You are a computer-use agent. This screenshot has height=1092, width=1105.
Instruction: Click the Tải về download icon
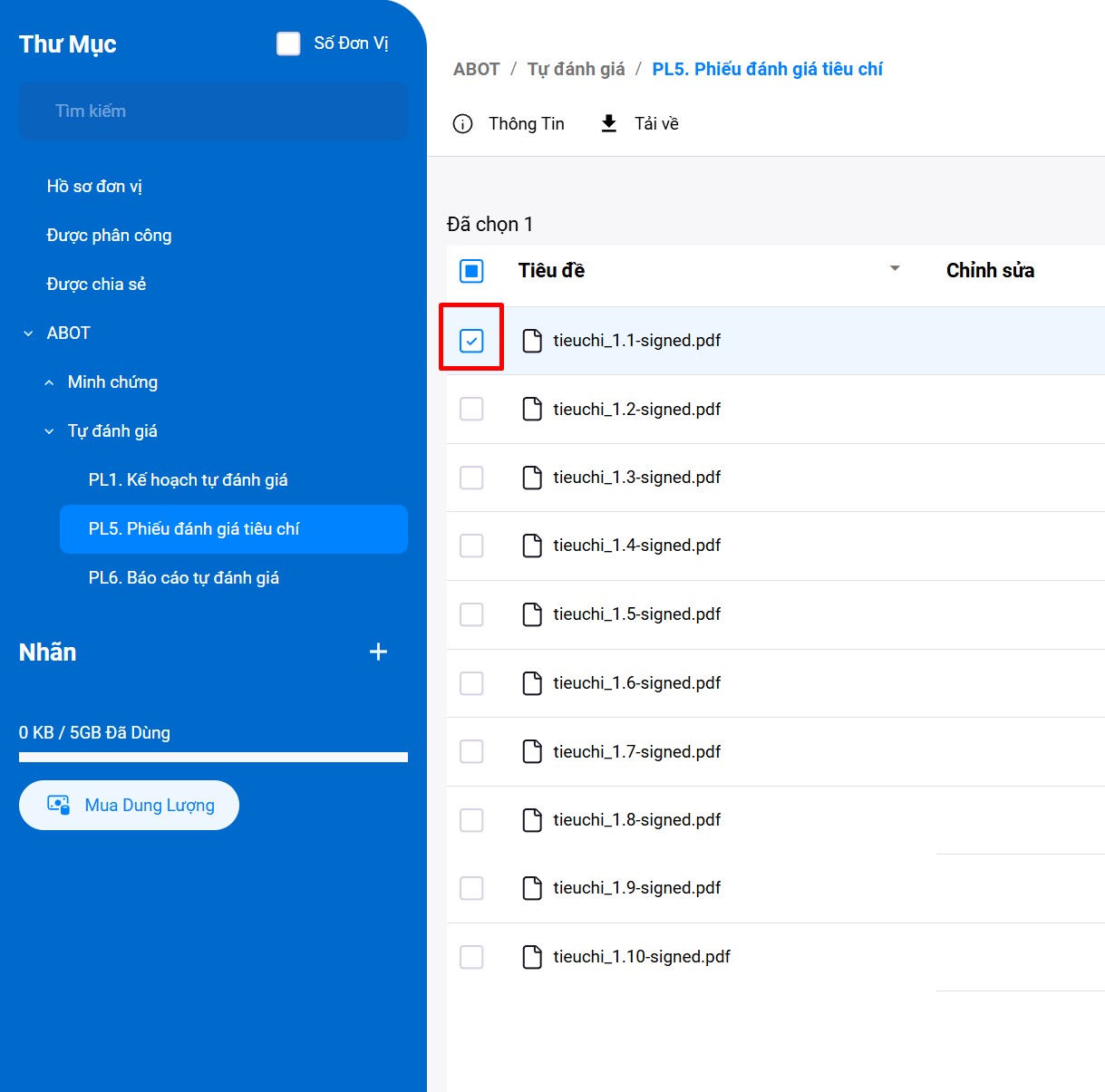tap(609, 123)
